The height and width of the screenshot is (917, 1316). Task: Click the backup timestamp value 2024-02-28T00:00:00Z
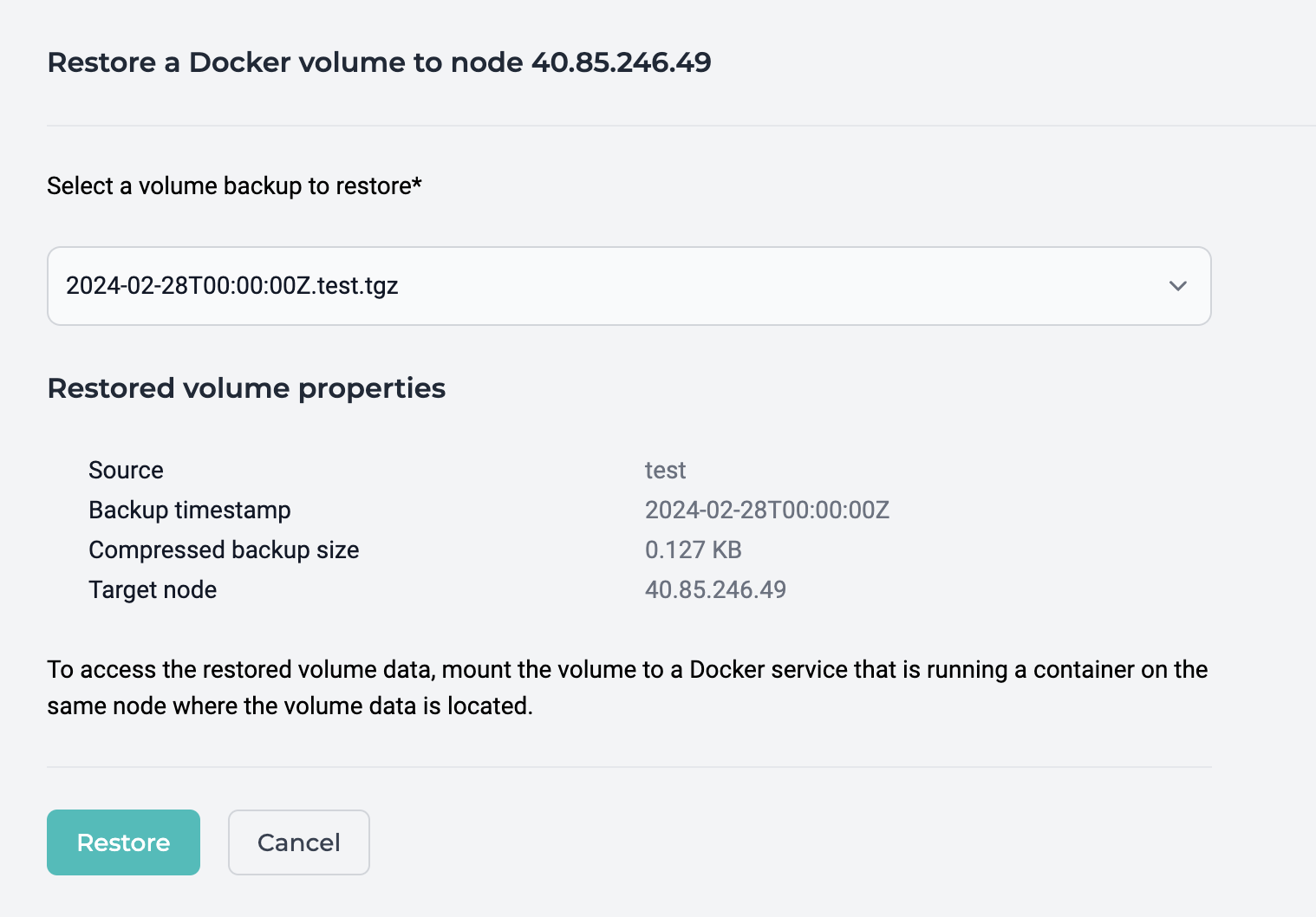[767, 510]
